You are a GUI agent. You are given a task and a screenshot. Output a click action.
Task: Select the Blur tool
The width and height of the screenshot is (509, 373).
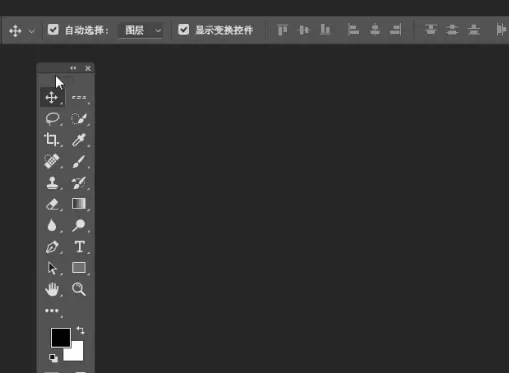[52, 225]
